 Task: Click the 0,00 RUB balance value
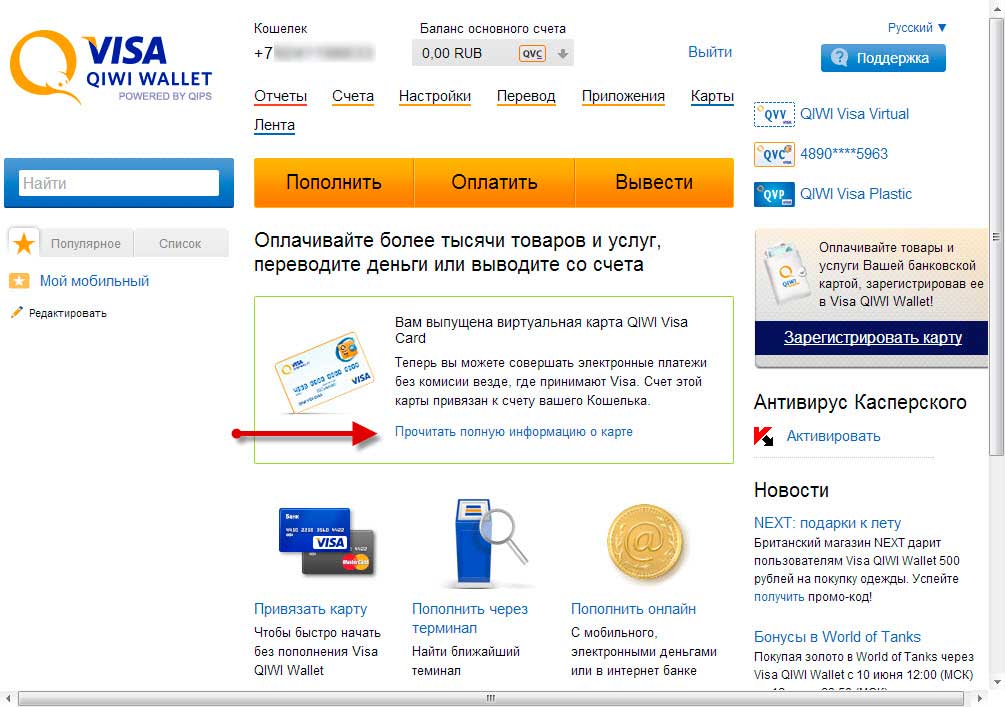(x=452, y=53)
